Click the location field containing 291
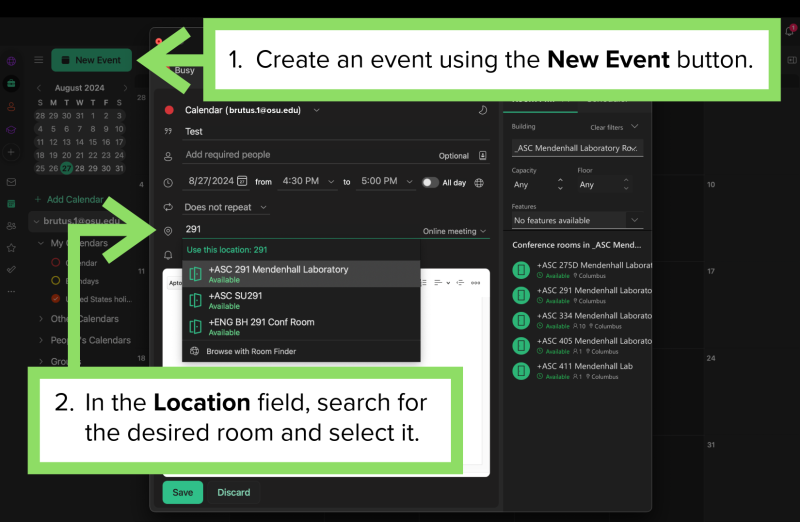The width and height of the screenshot is (800, 522). coord(300,230)
